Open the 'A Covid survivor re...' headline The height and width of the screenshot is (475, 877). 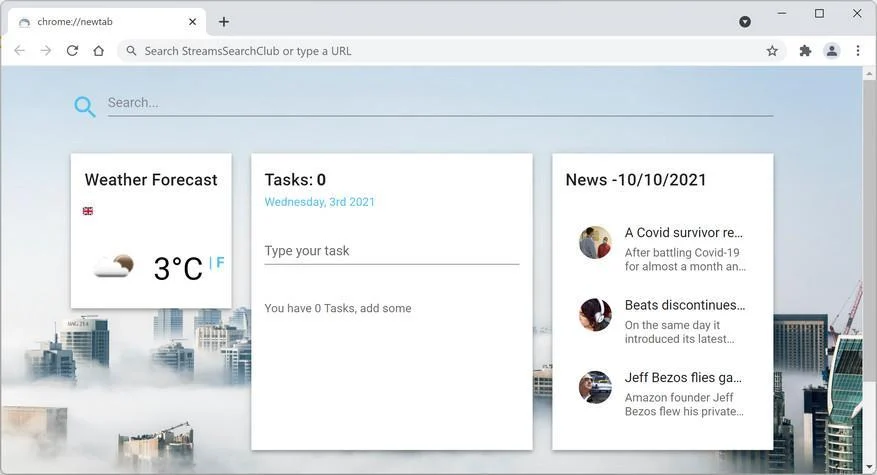point(683,233)
